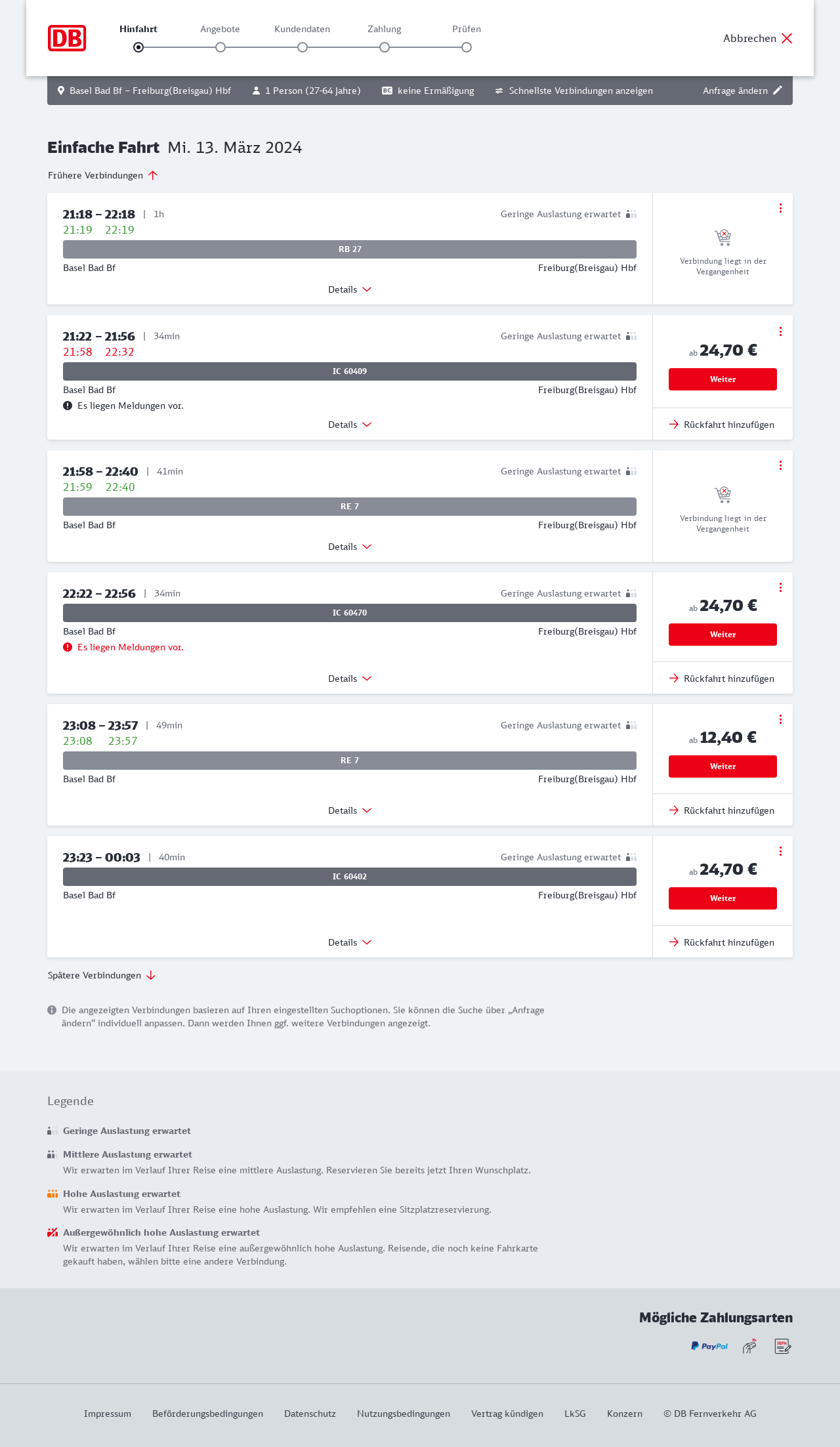Click the PayPal payment icon
Image resolution: width=840 pixels, height=1447 pixels.
coord(709,1347)
